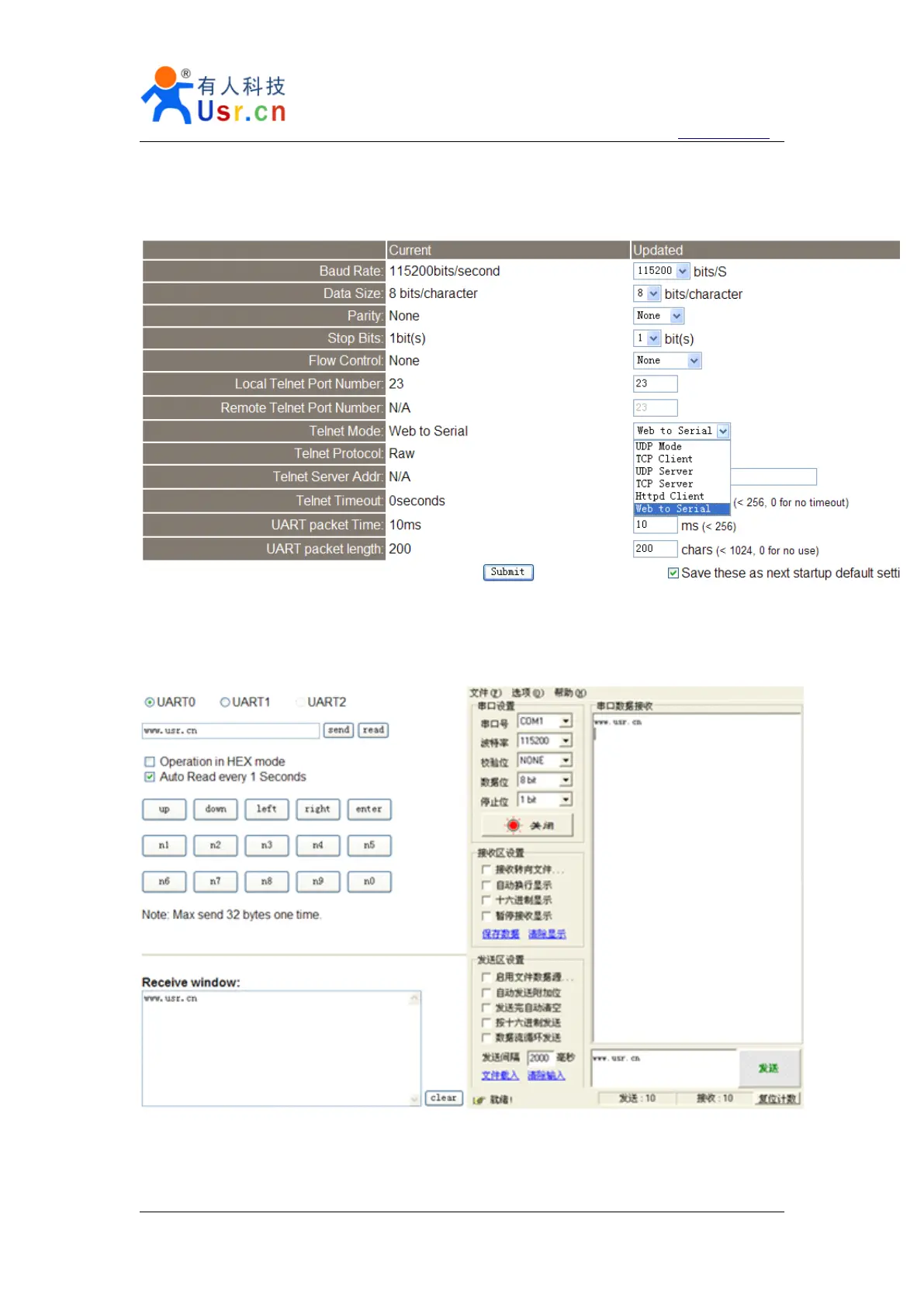The width and height of the screenshot is (924, 1307).
Task: Click the left key button
Action: [x=266, y=810]
